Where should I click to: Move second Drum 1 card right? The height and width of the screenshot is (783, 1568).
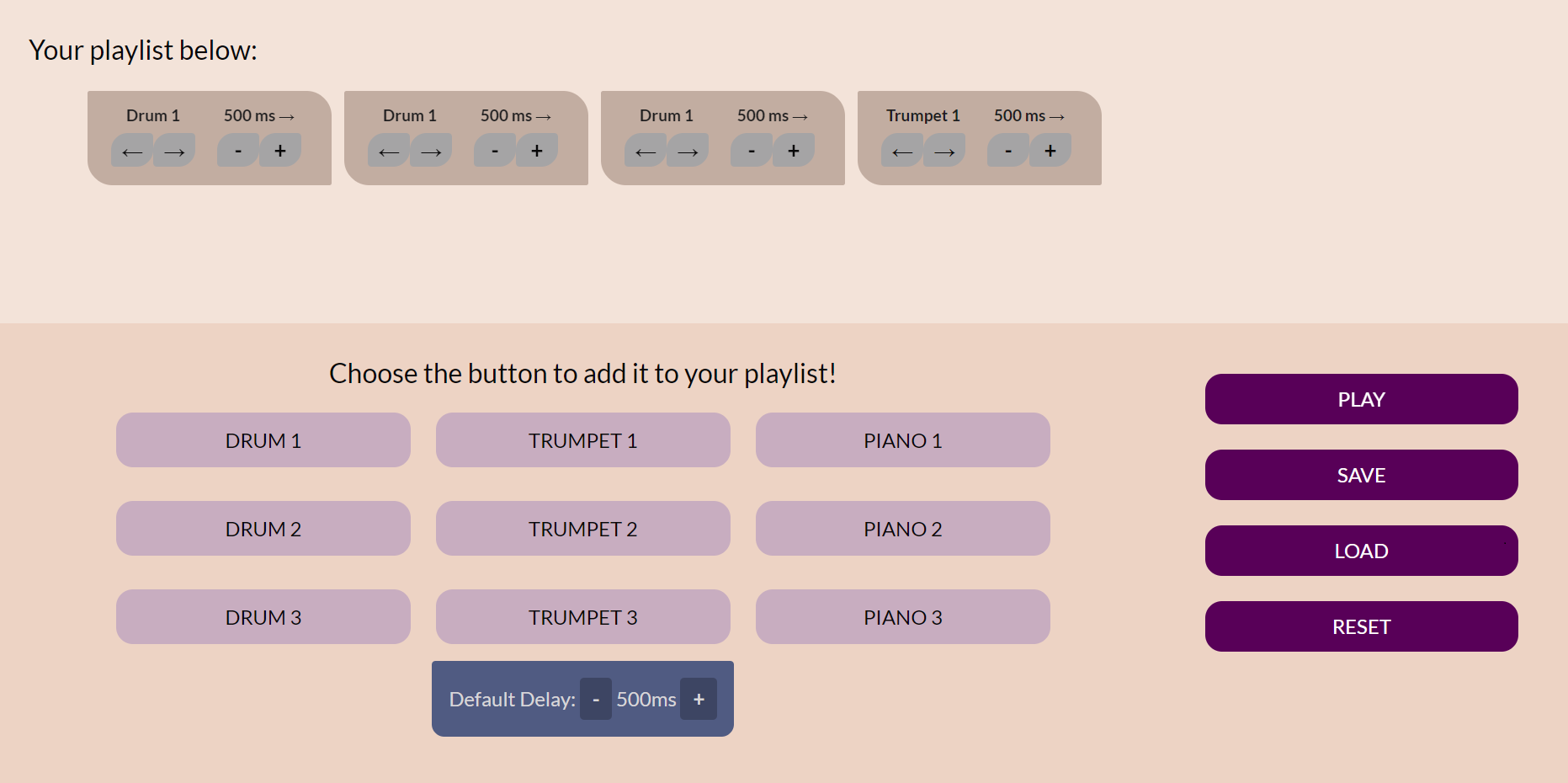point(431,151)
